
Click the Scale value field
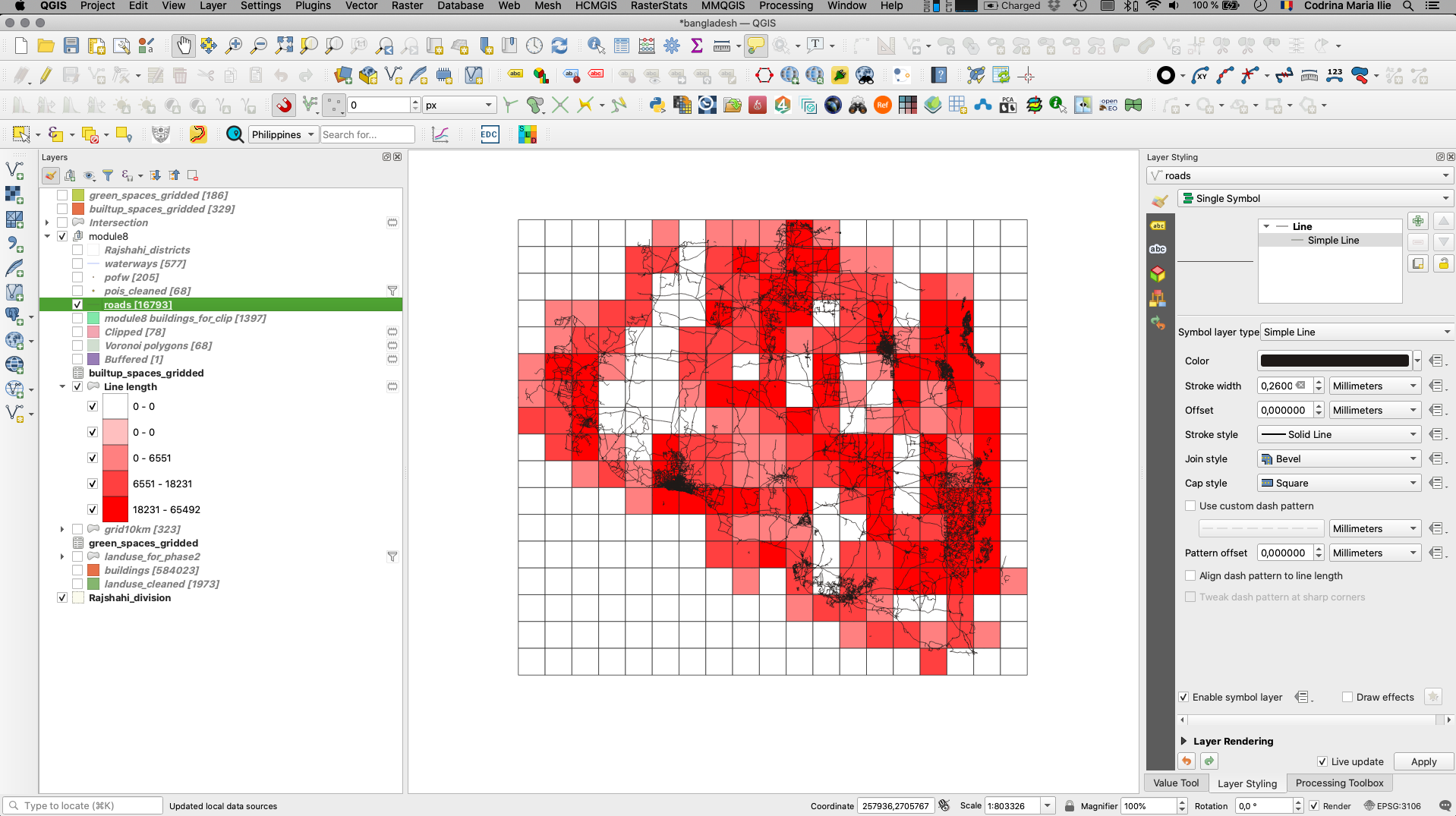[x=1013, y=806]
